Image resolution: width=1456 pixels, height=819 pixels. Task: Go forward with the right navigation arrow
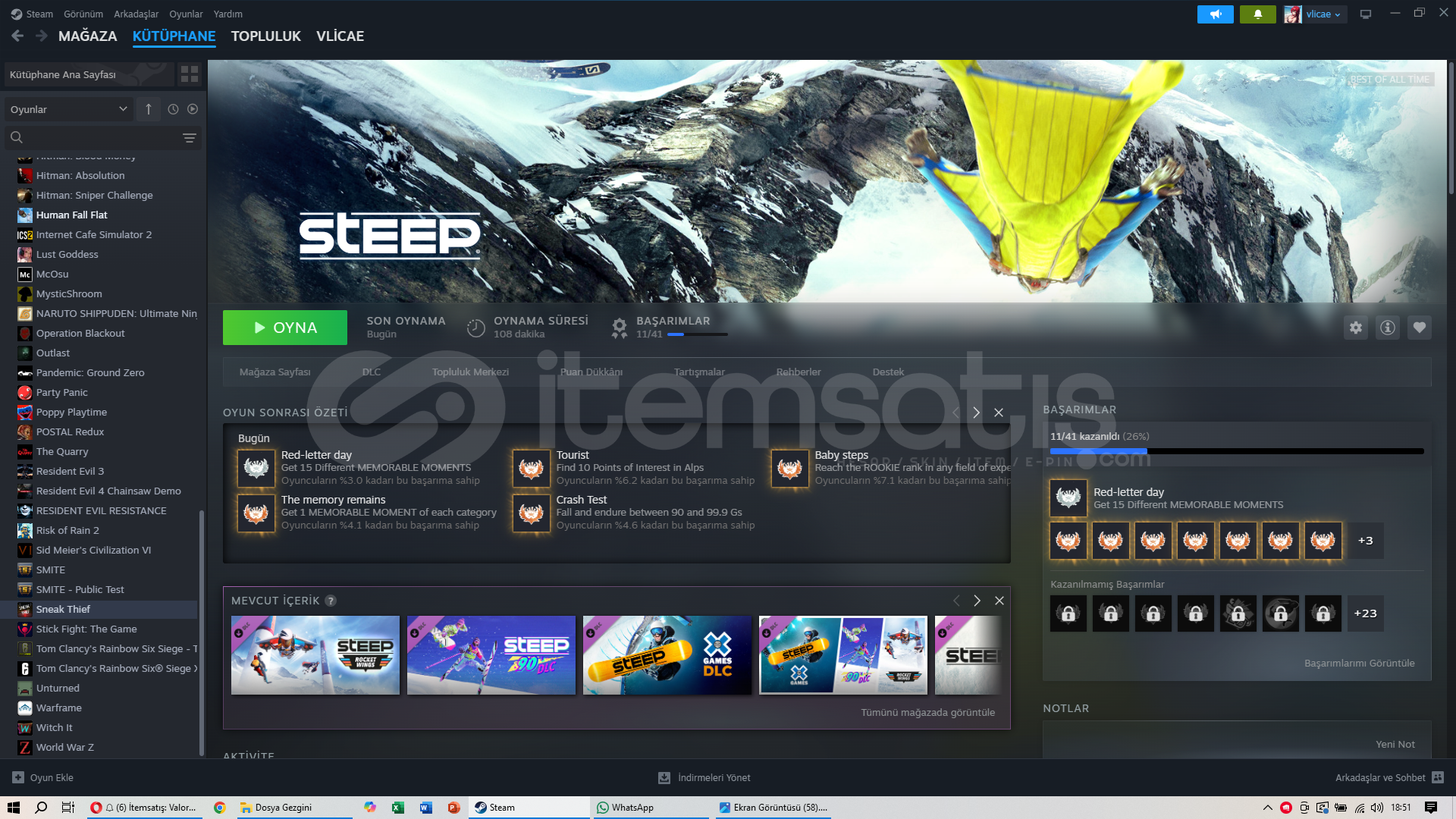coord(42,36)
